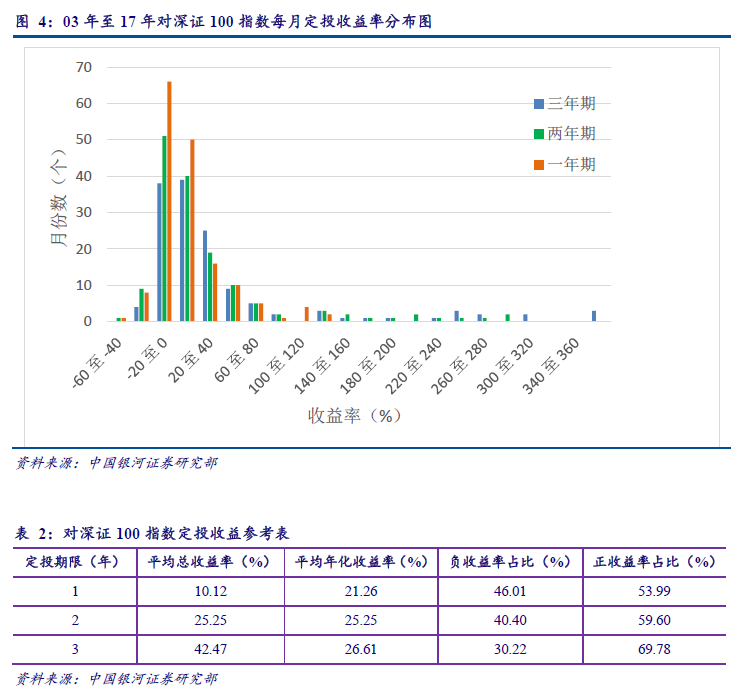Click the table header 平均总收益率（%）

point(209,562)
